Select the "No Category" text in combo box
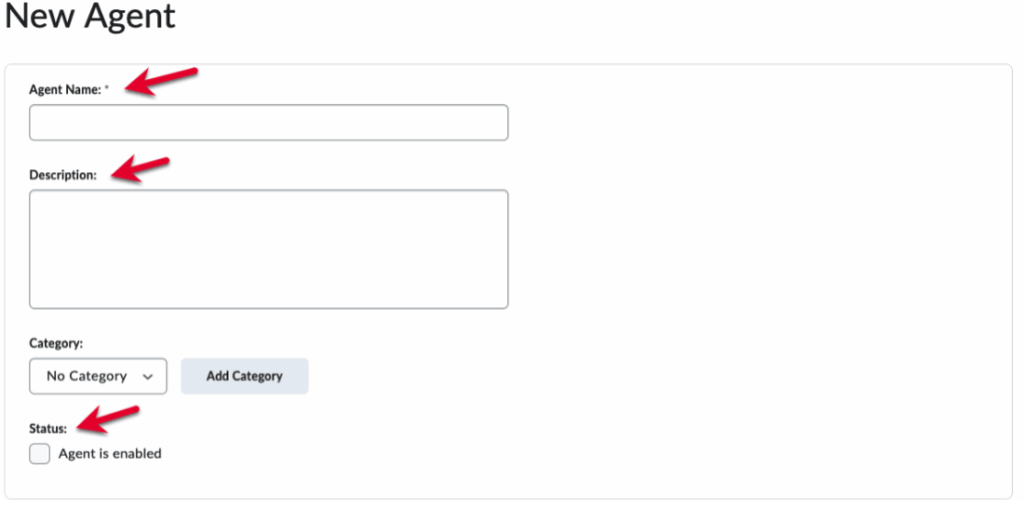The image size is (1024, 505). tap(87, 376)
